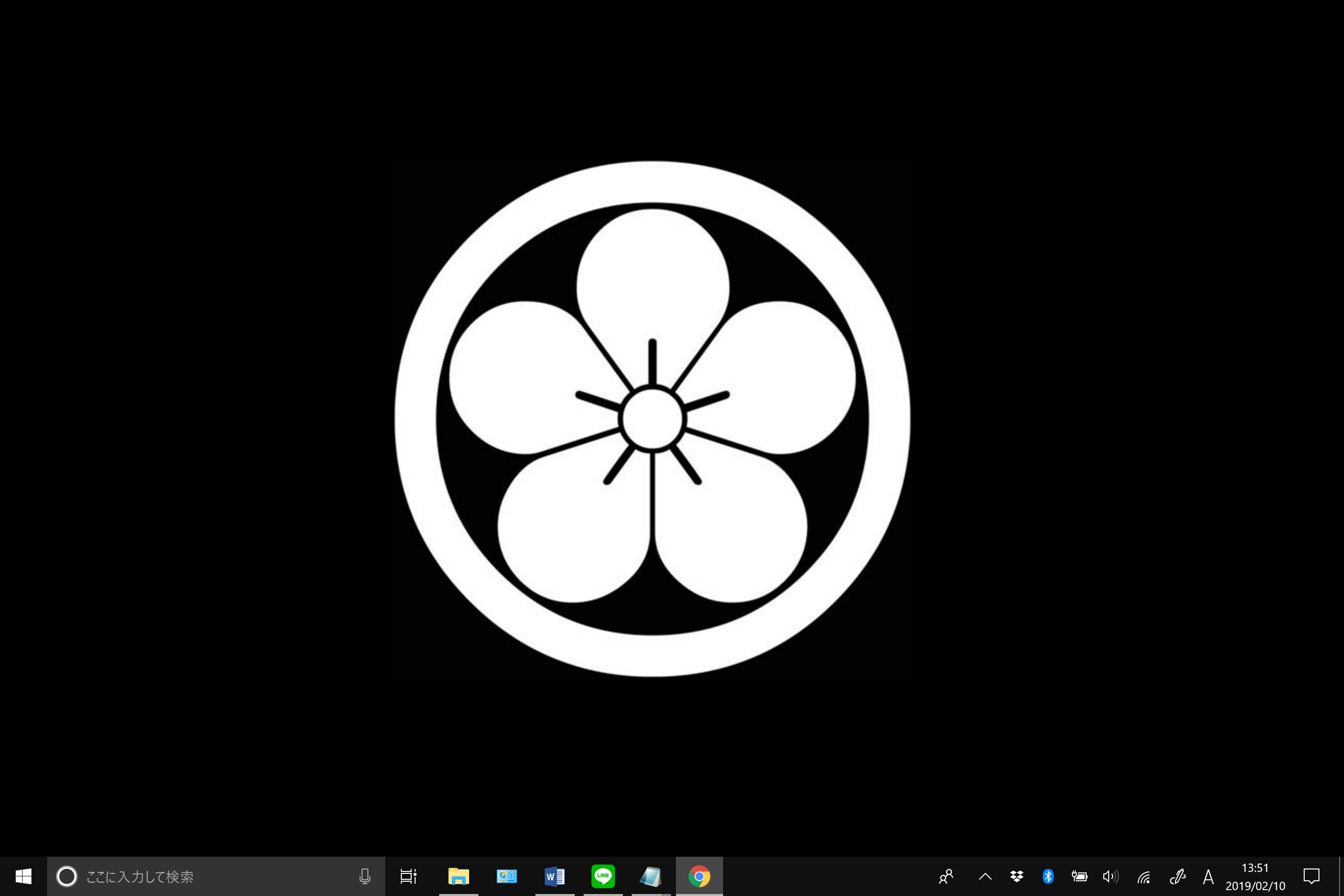
Task: Open the notepad-like app beside LINE
Action: pyautogui.click(x=650, y=876)
